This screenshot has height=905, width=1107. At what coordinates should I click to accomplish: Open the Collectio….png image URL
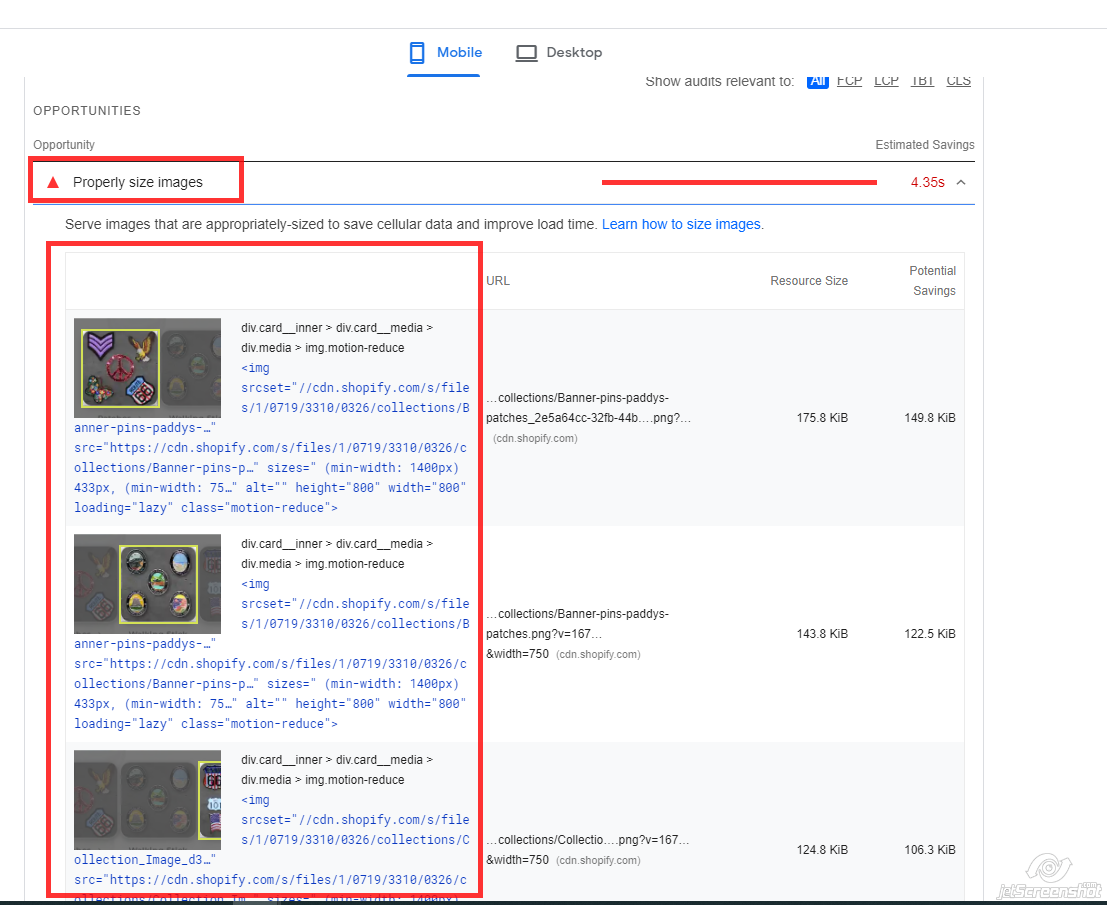pyautogui.click(x=587, y=840)
